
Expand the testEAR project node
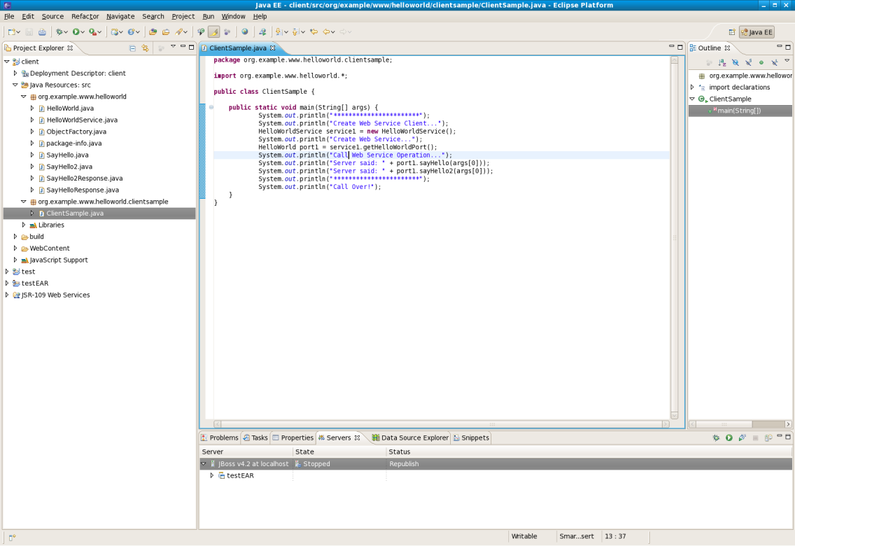(x=7, y=283)
